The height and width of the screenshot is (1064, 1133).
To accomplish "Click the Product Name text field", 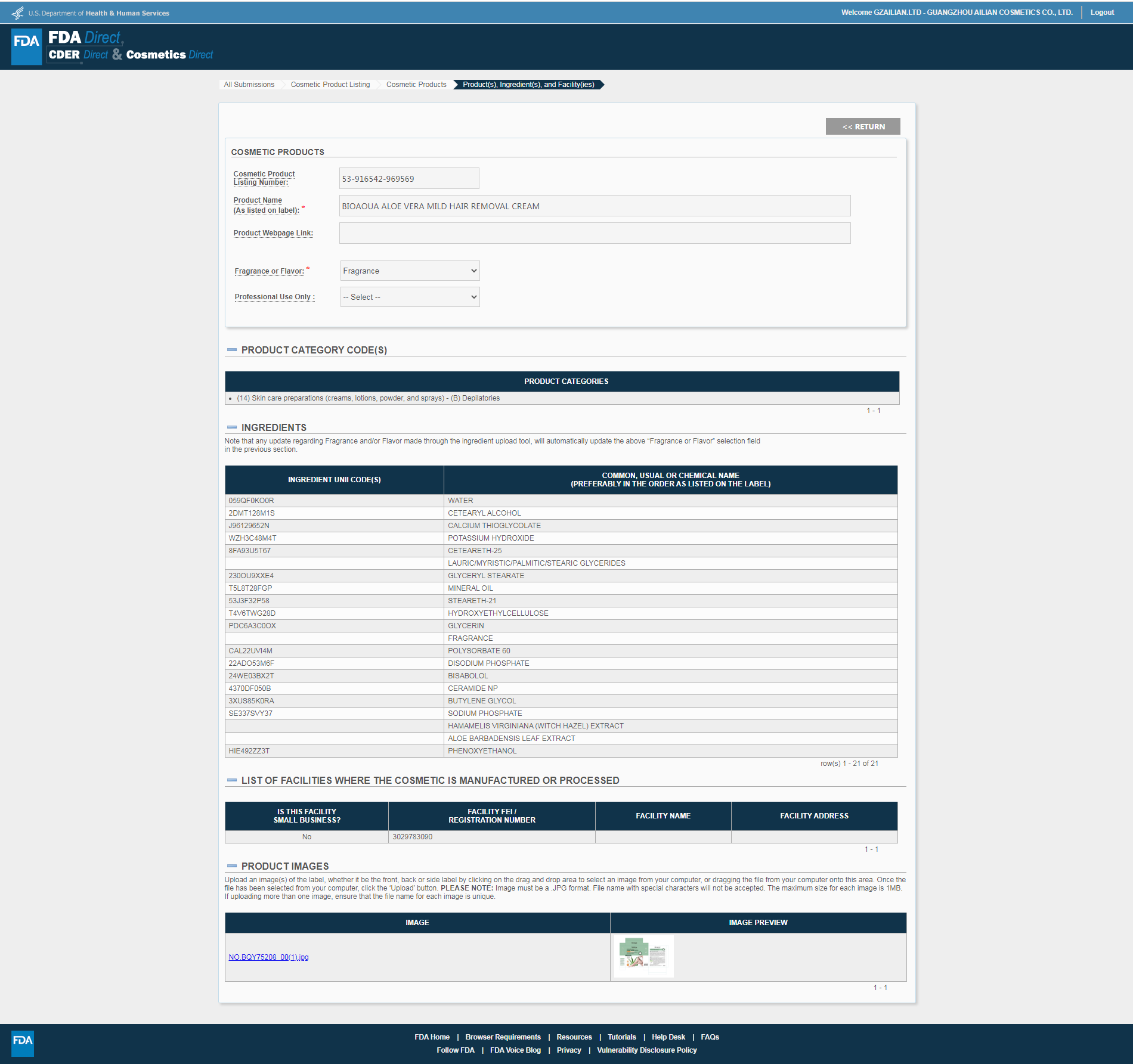I will coord(594,206).
